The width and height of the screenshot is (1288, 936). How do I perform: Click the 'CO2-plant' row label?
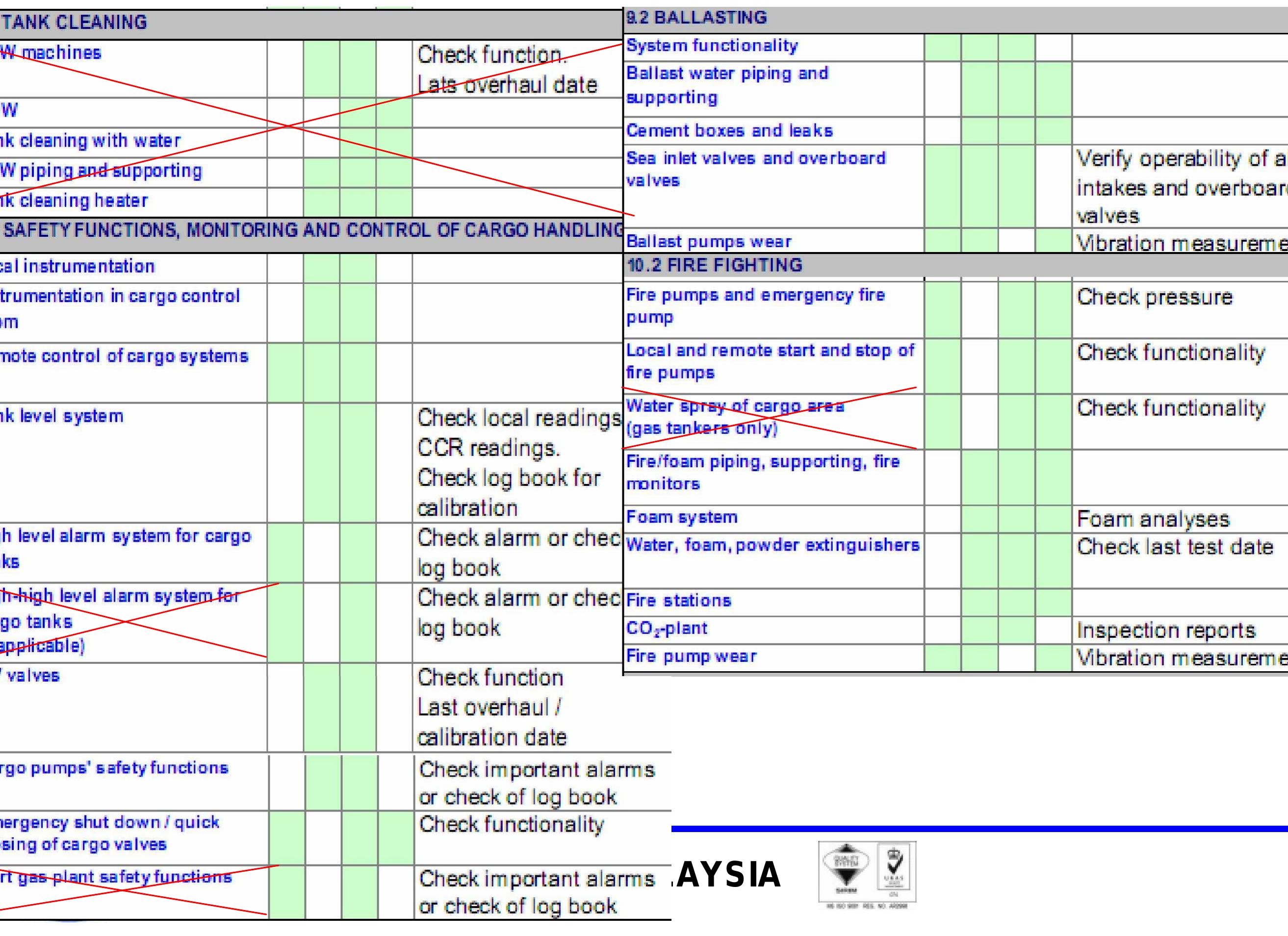click(x=667, y=629)
